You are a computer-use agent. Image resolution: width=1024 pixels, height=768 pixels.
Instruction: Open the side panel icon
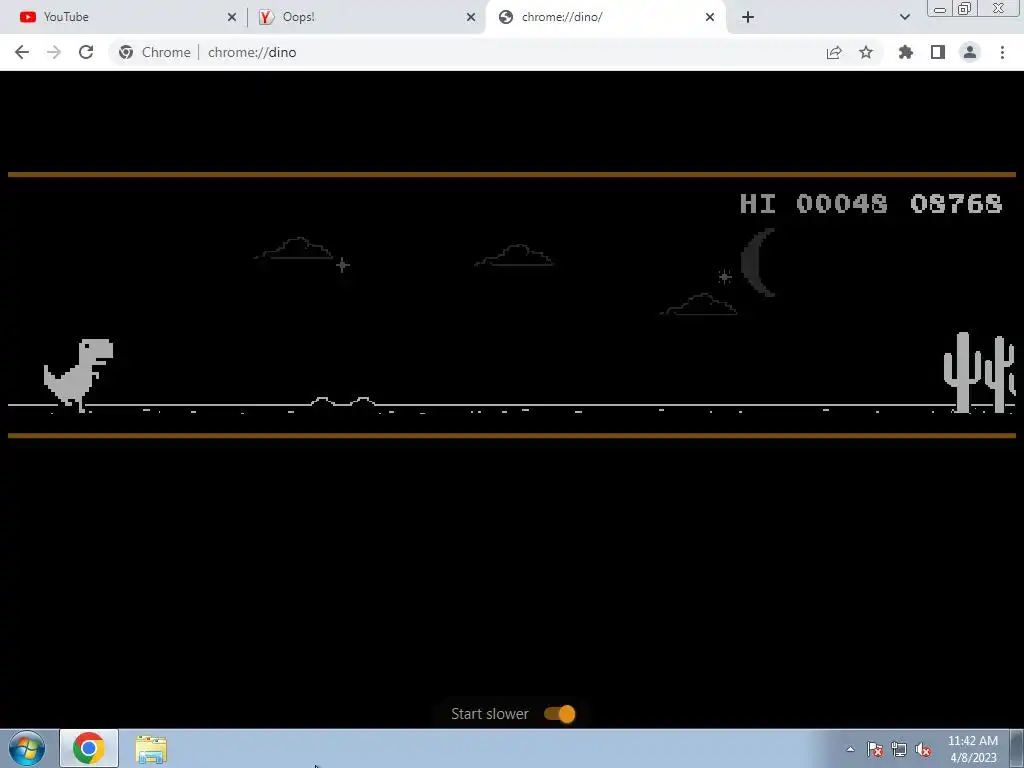(938, 52)
